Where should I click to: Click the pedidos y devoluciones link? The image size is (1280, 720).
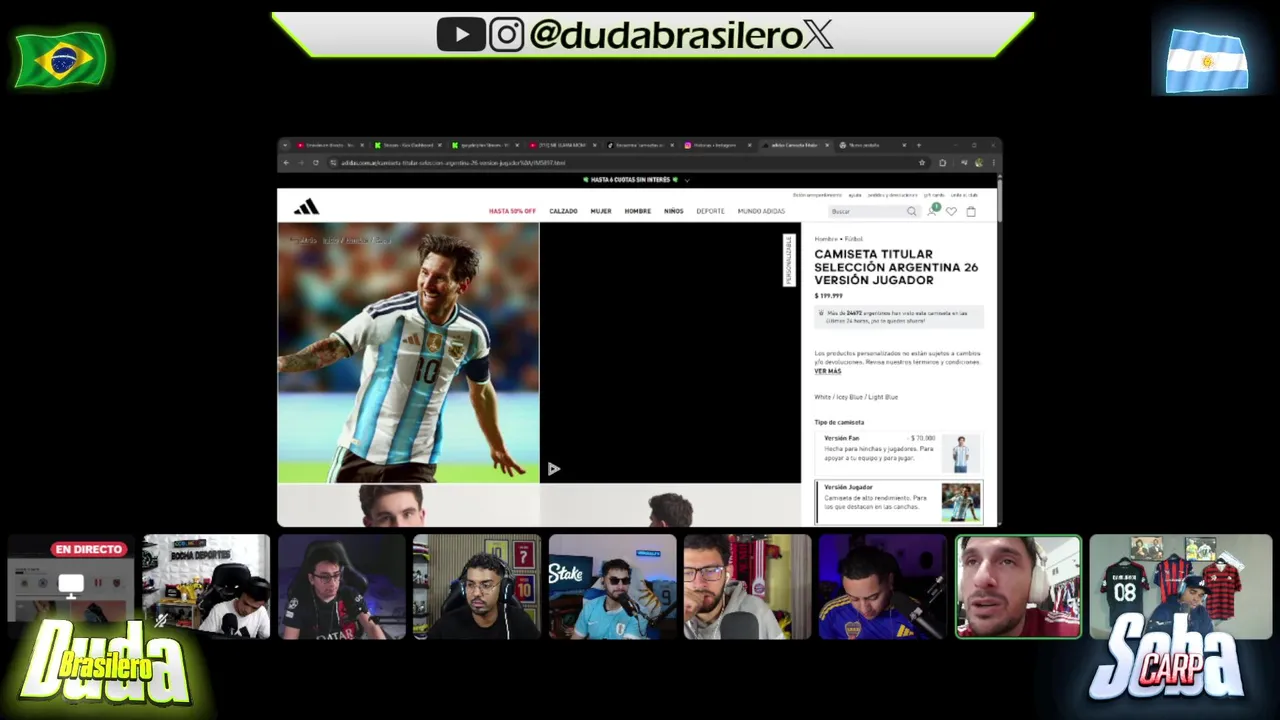pos(892,195)
